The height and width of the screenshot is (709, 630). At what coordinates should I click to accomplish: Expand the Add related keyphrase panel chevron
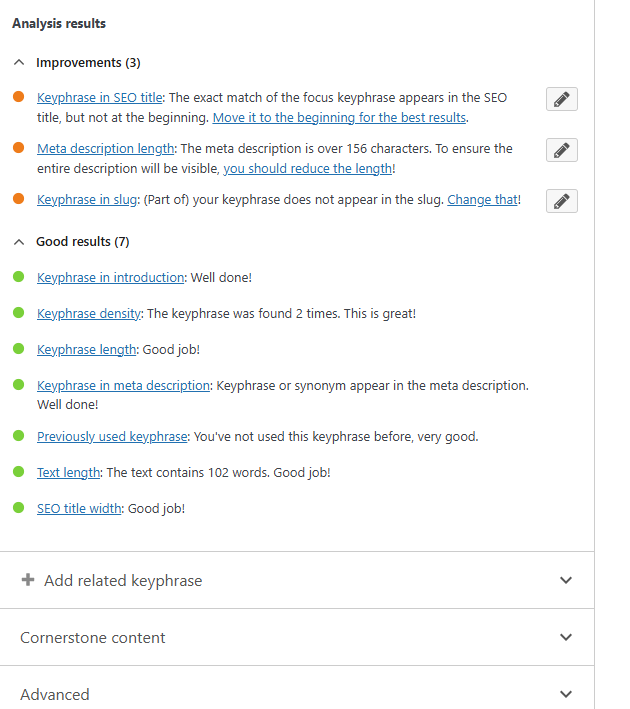pos(566,580)
